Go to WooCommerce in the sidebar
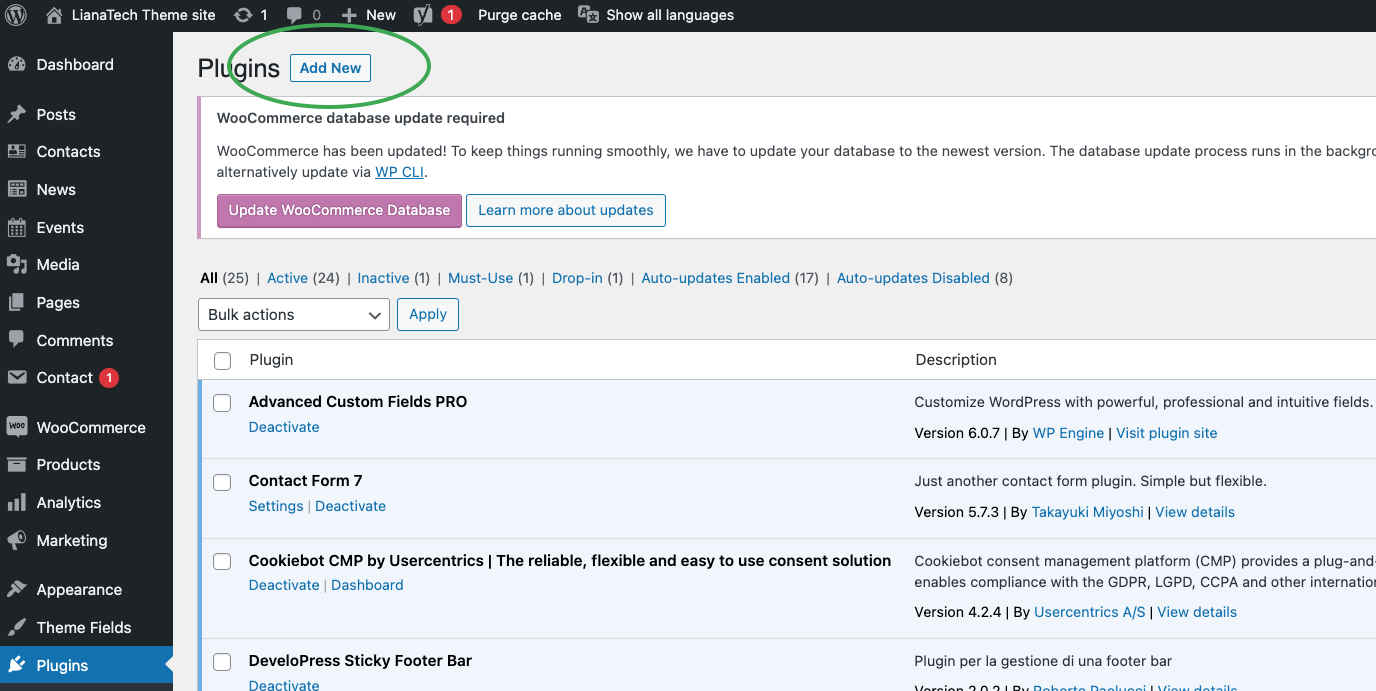 click(x=91, y=427)
